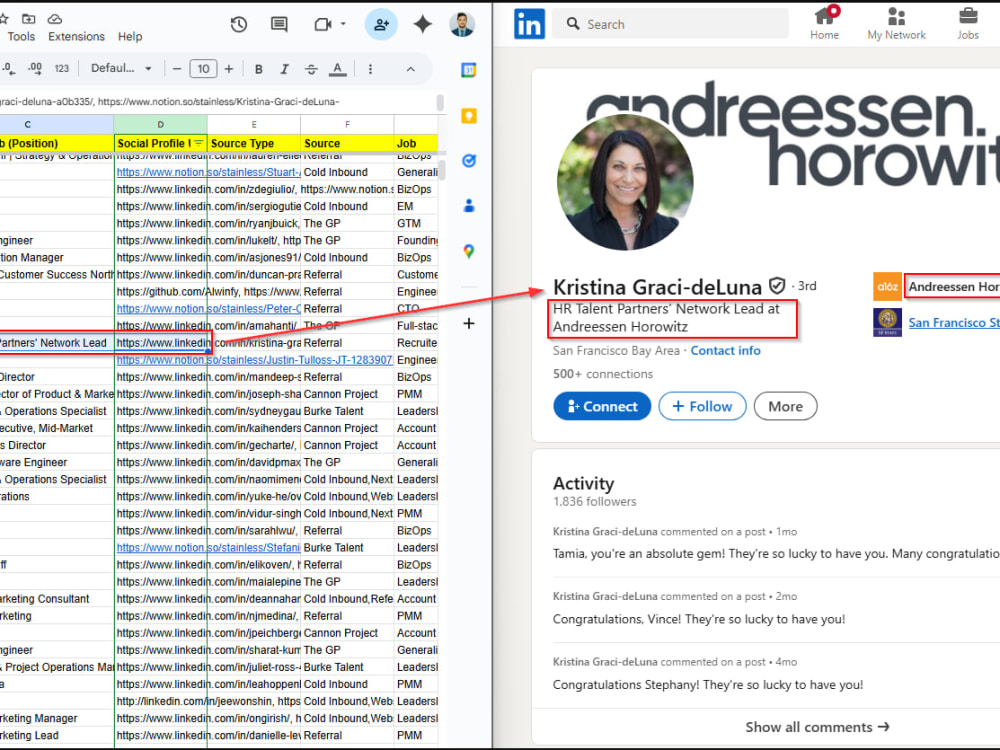1000x750 pixels.
Task: Click the Follow button
Action: [x=702, y=406]
